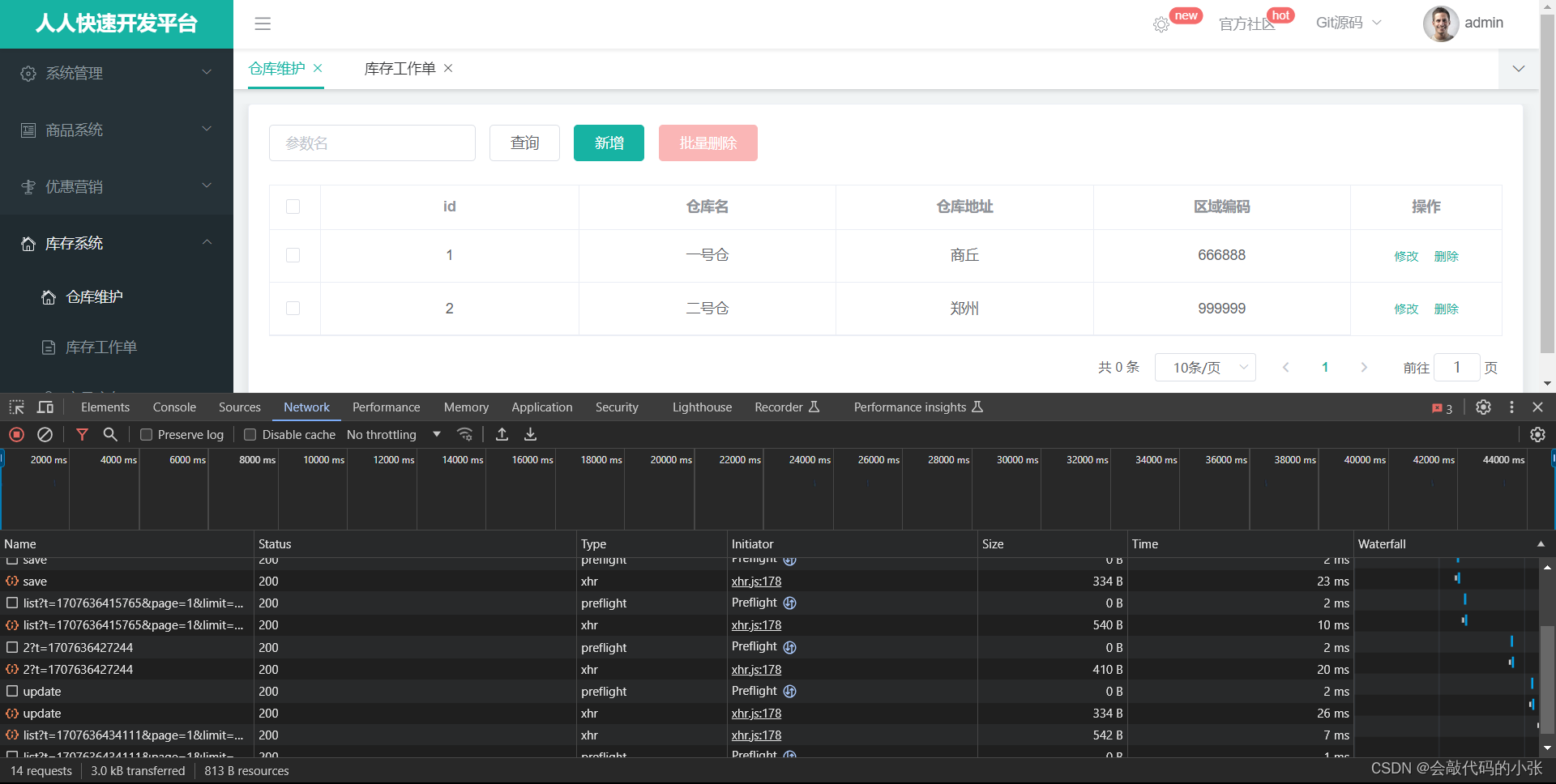
Task: Switch to the Elements tab
Action: [105, 407]
